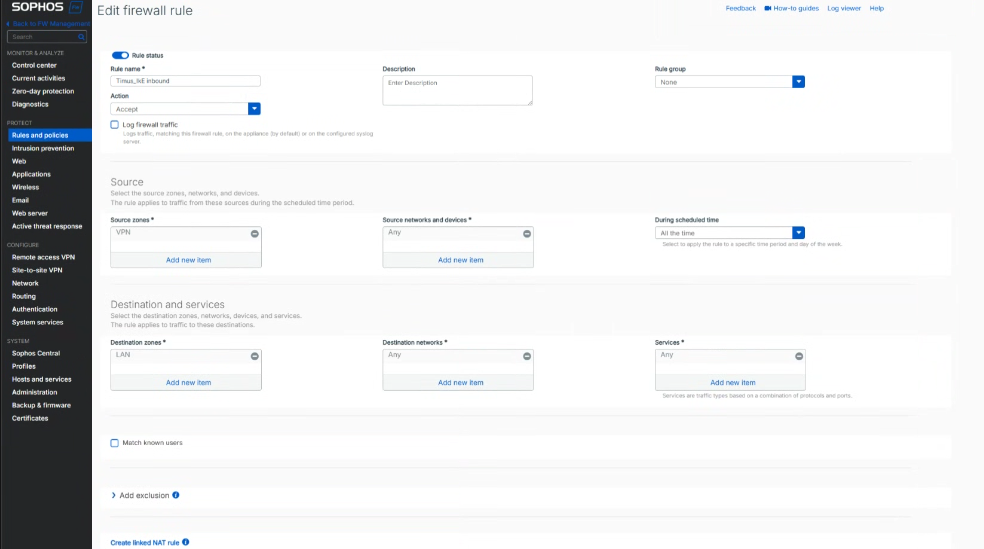Image resolution: width=984 pixels, height=549 pixels.
Task: Remove Any from services list
Action: [799, 356]
